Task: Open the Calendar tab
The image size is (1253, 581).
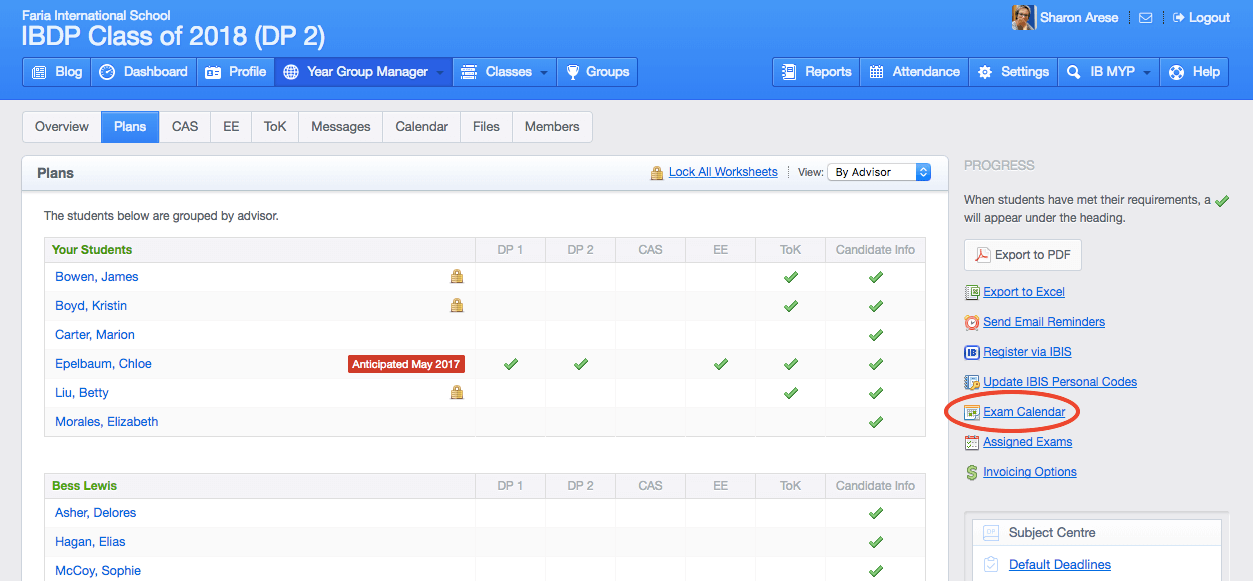Action: 422,127
